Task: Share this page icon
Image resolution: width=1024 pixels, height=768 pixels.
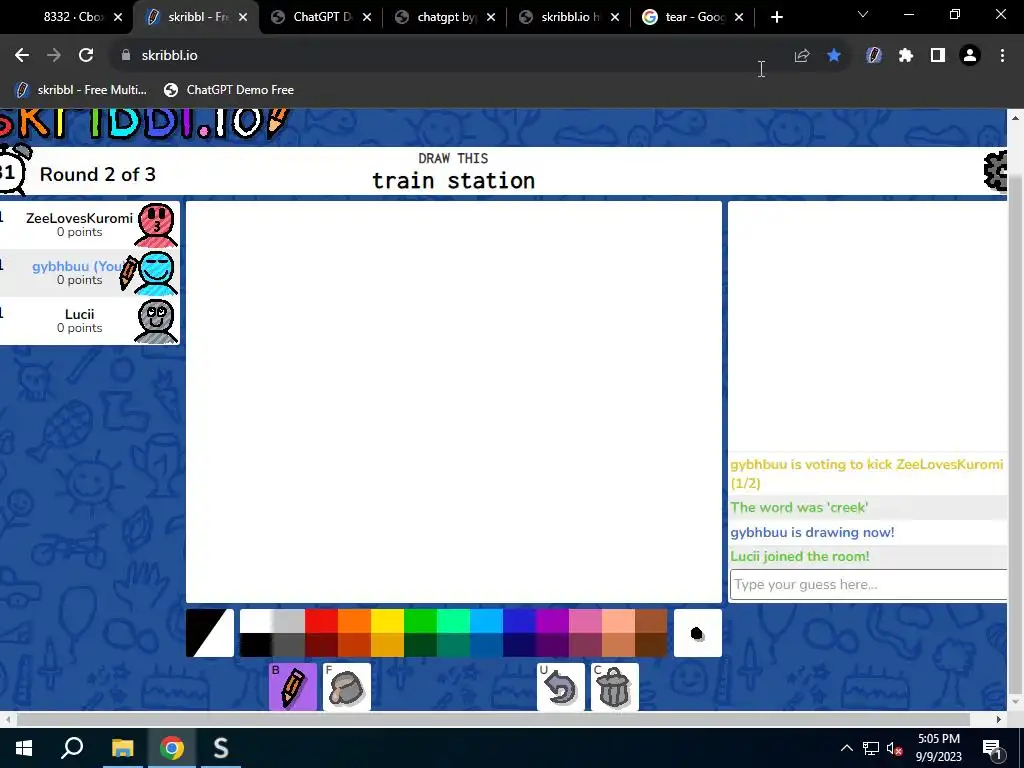Action: coord(802,56)
